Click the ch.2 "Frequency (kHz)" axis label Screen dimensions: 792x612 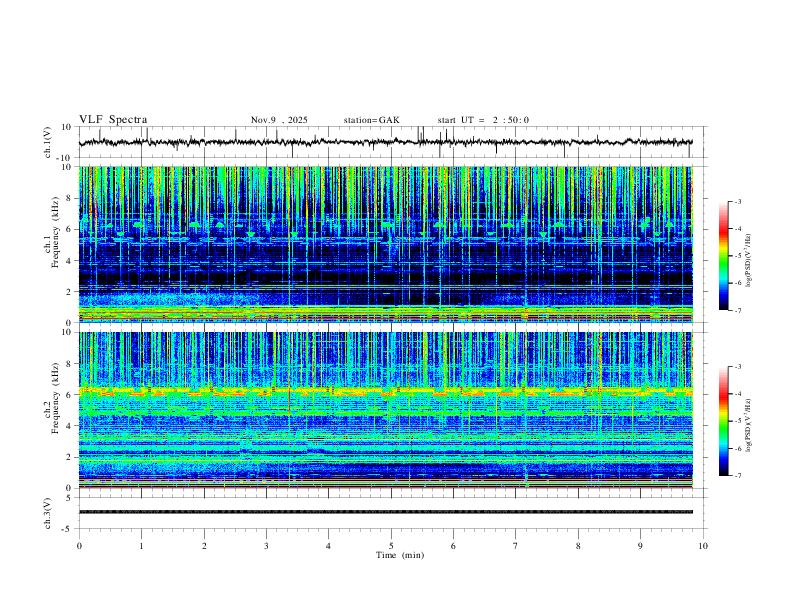[55, 397]
